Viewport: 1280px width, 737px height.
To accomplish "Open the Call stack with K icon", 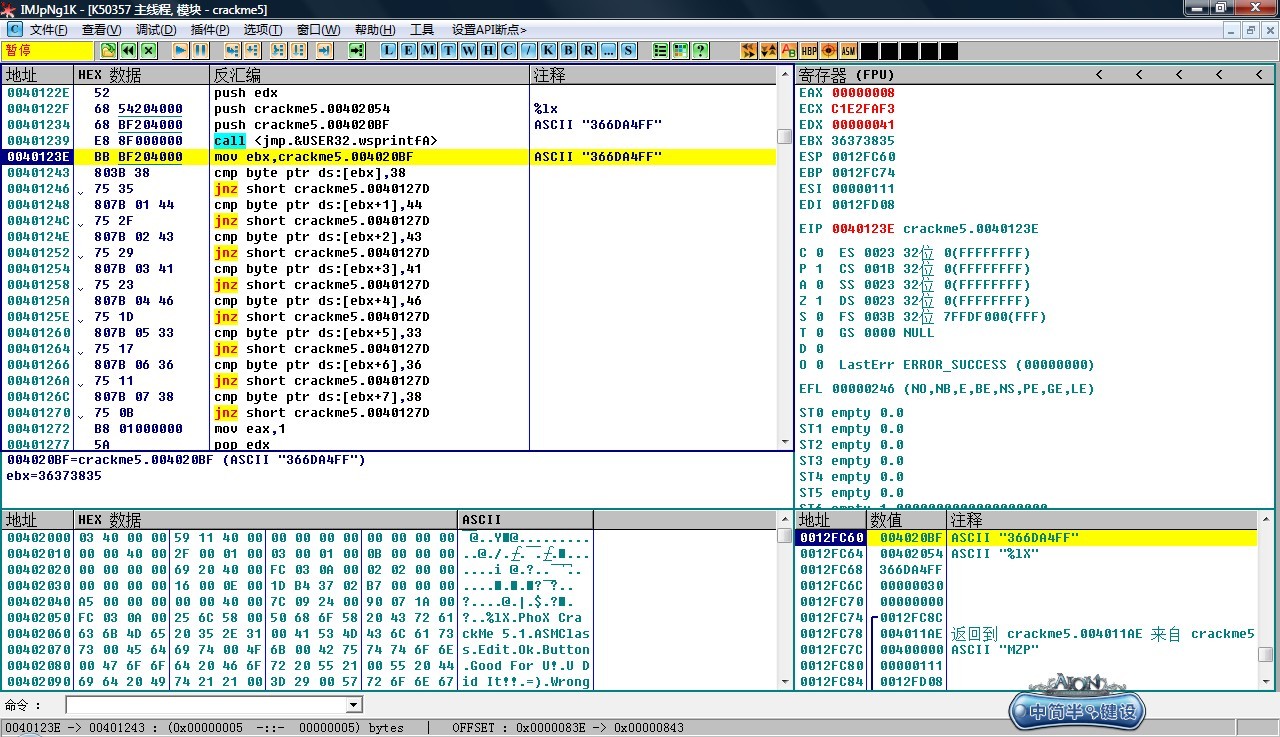I will (x=549, y=50).
